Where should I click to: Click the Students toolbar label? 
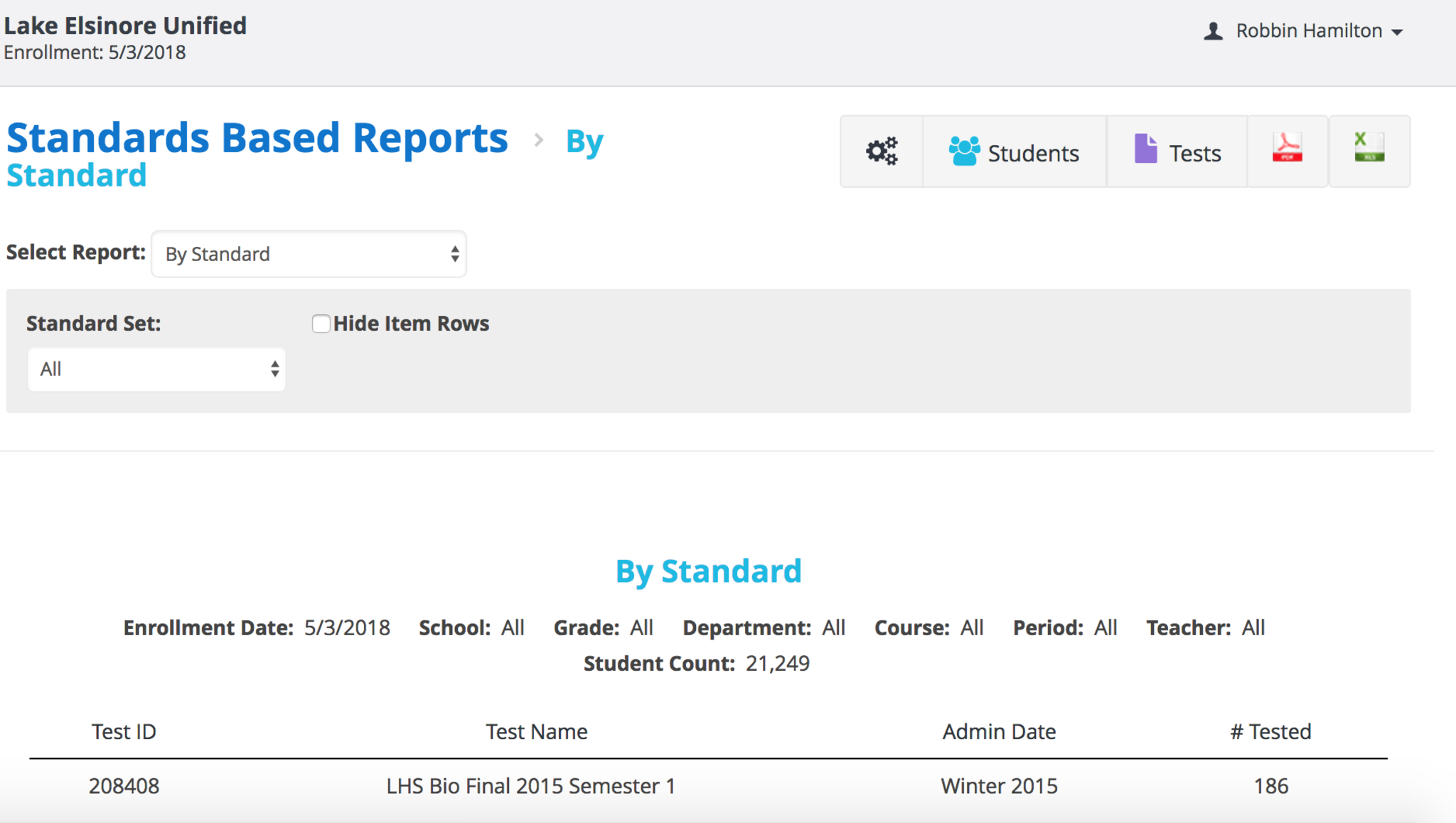point(1033,153)
